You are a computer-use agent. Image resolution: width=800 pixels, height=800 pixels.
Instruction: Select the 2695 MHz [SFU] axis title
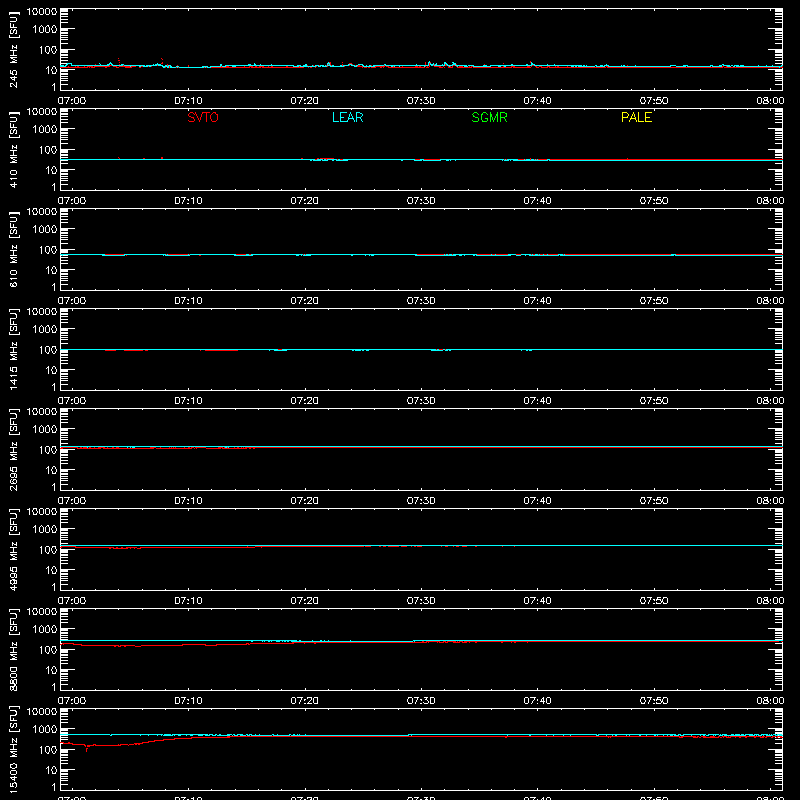[13, 449]
